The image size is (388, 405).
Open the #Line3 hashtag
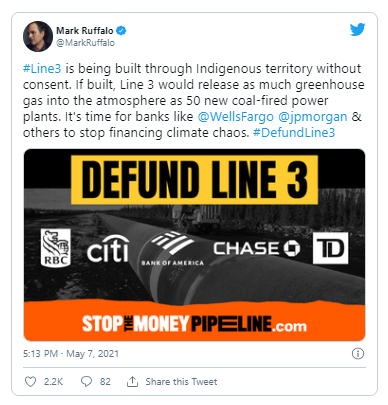(x=42, y=69)
